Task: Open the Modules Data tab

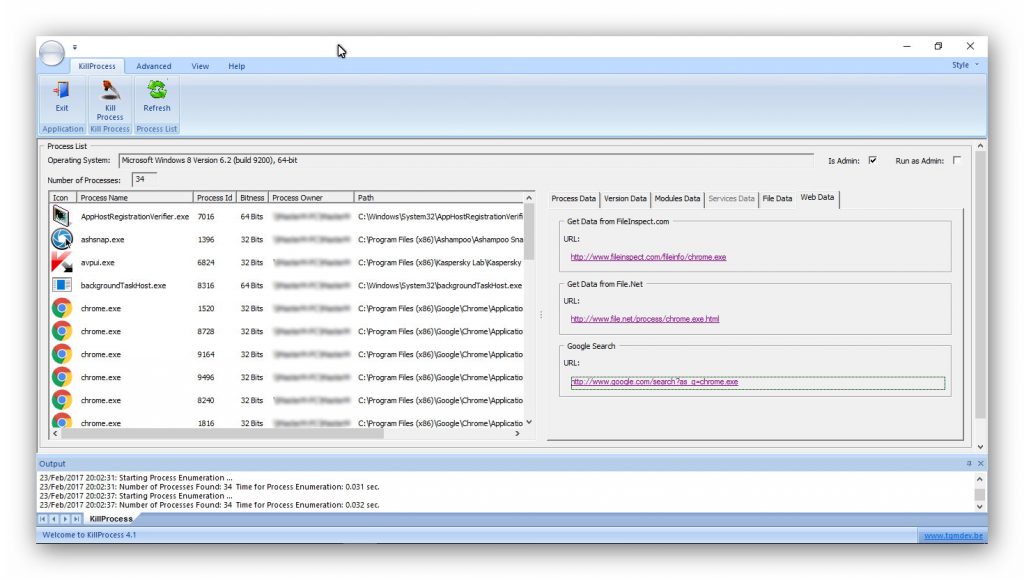Action: (678, 198)
